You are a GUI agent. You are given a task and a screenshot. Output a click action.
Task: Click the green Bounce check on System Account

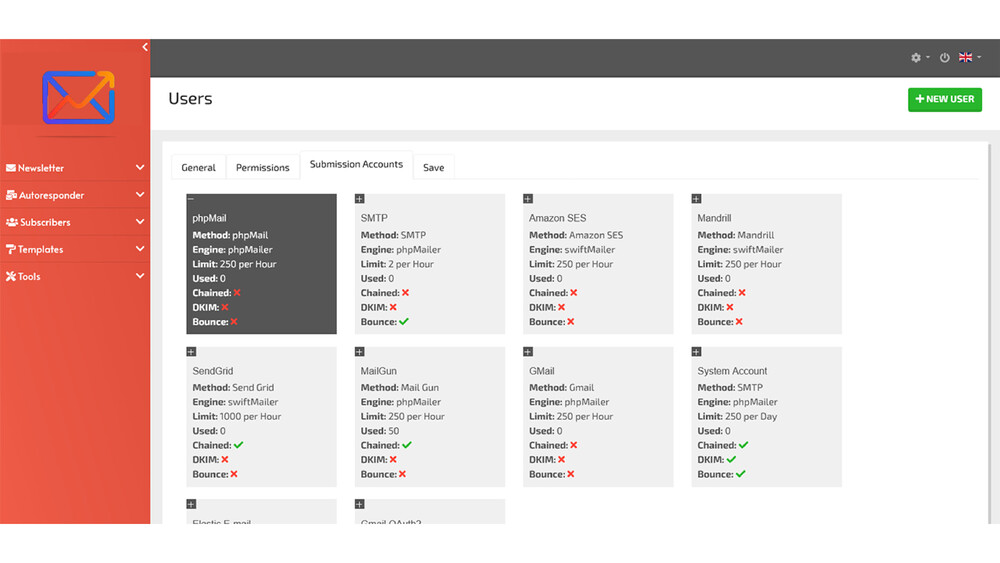740,474
